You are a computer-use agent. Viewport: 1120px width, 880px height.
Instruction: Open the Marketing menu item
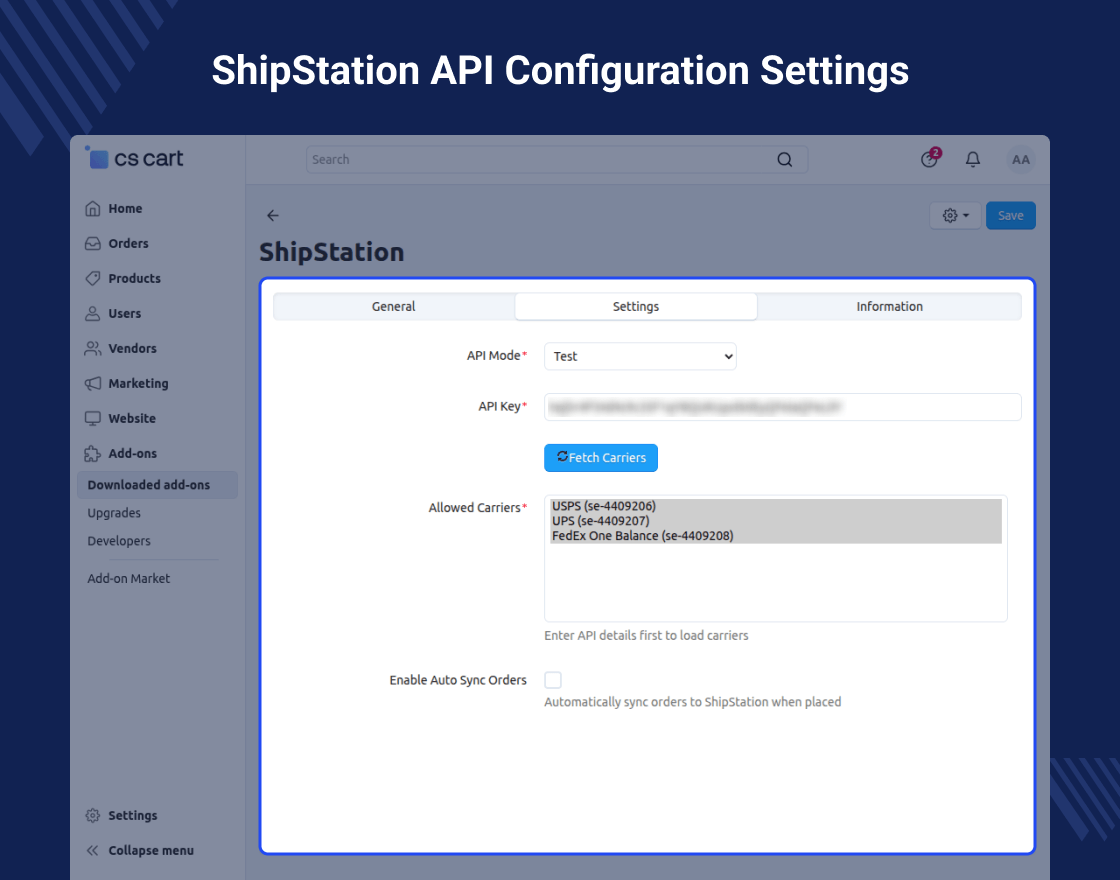[x=139, y=384]
